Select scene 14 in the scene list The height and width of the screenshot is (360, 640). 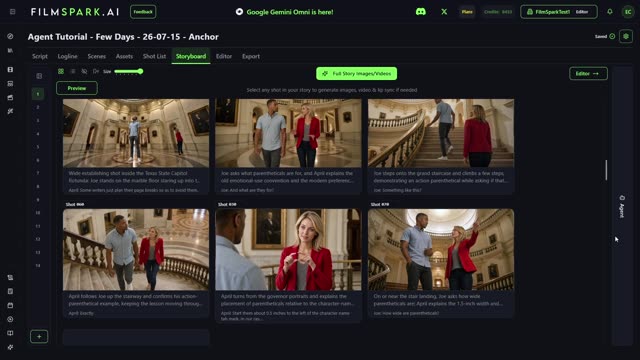(x=38, y=266)
